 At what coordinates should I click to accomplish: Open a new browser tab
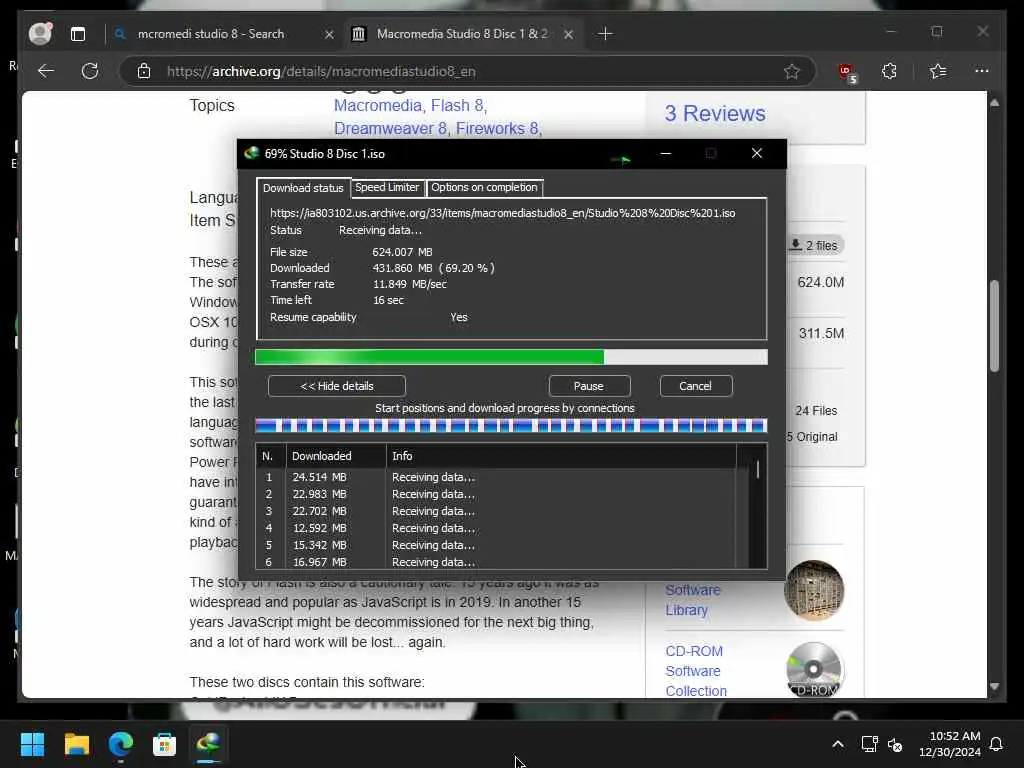[605, 33]
